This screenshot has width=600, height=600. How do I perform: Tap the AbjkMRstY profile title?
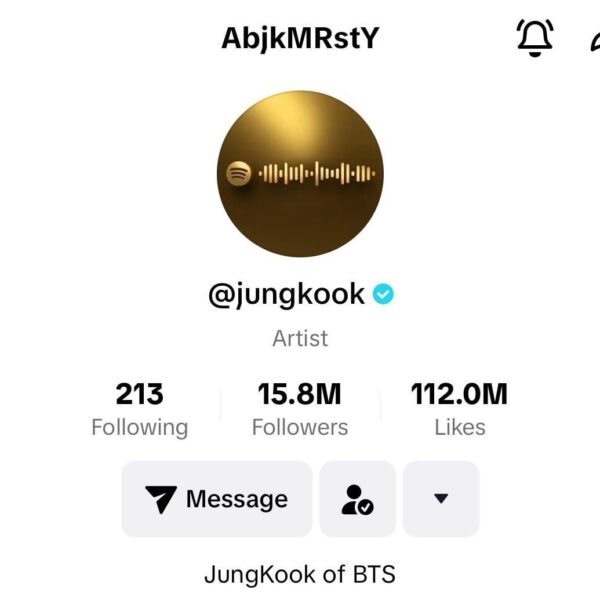click(300, 38)
